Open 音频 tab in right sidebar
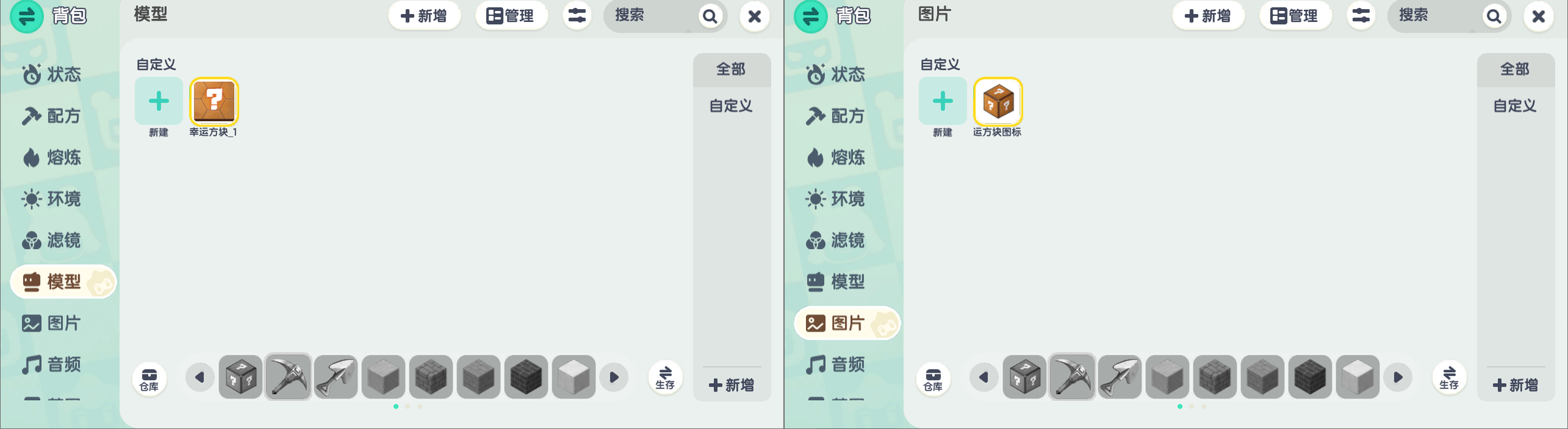 click(x=836, y=365)
